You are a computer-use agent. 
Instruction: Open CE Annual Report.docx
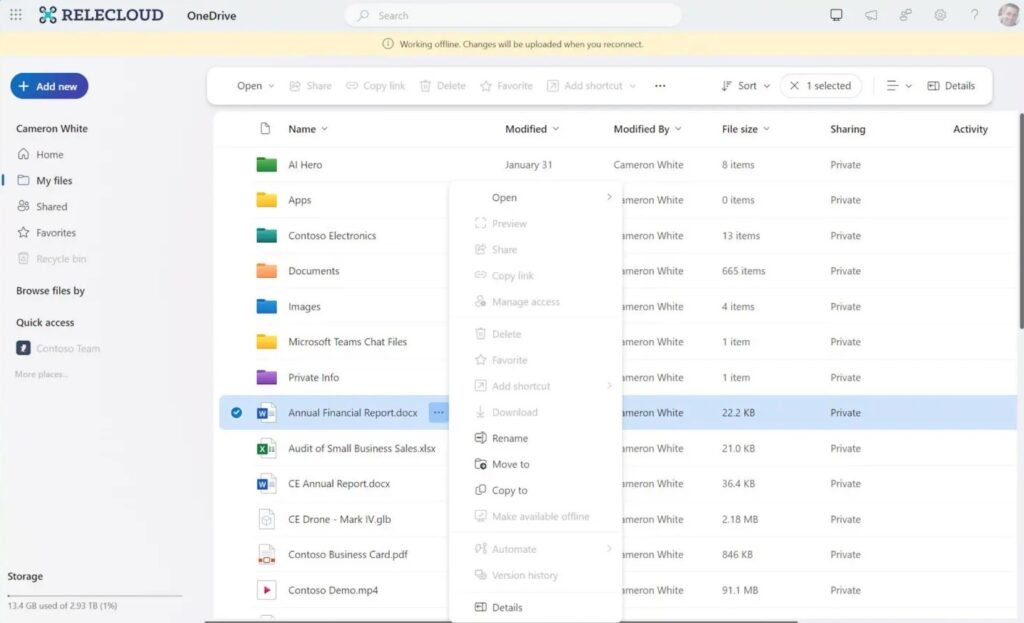339,484
